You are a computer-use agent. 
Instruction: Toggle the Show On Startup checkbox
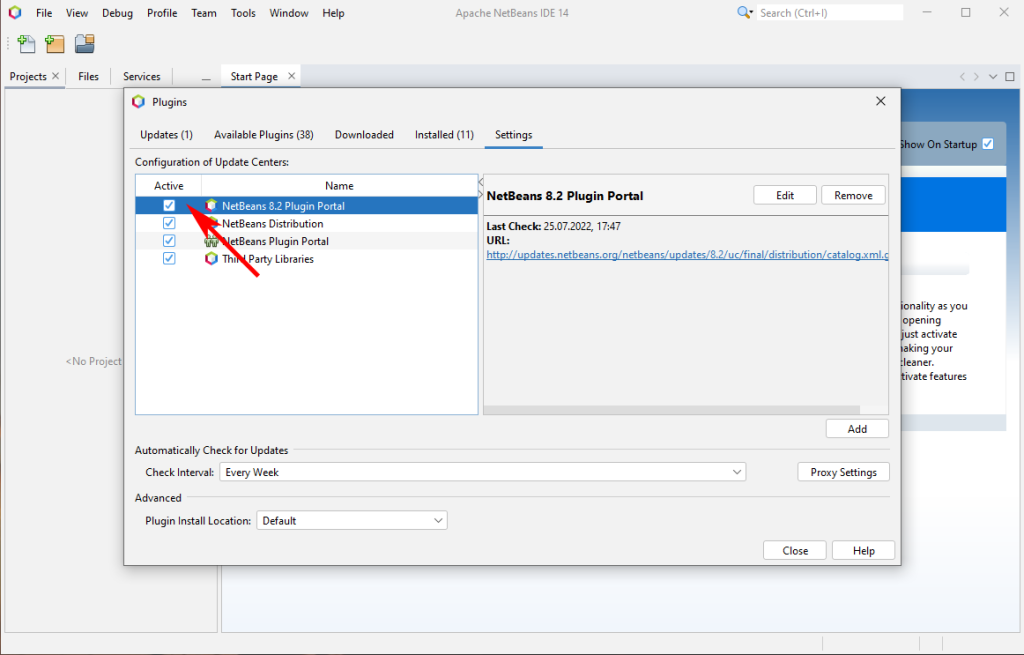(988, 144)
